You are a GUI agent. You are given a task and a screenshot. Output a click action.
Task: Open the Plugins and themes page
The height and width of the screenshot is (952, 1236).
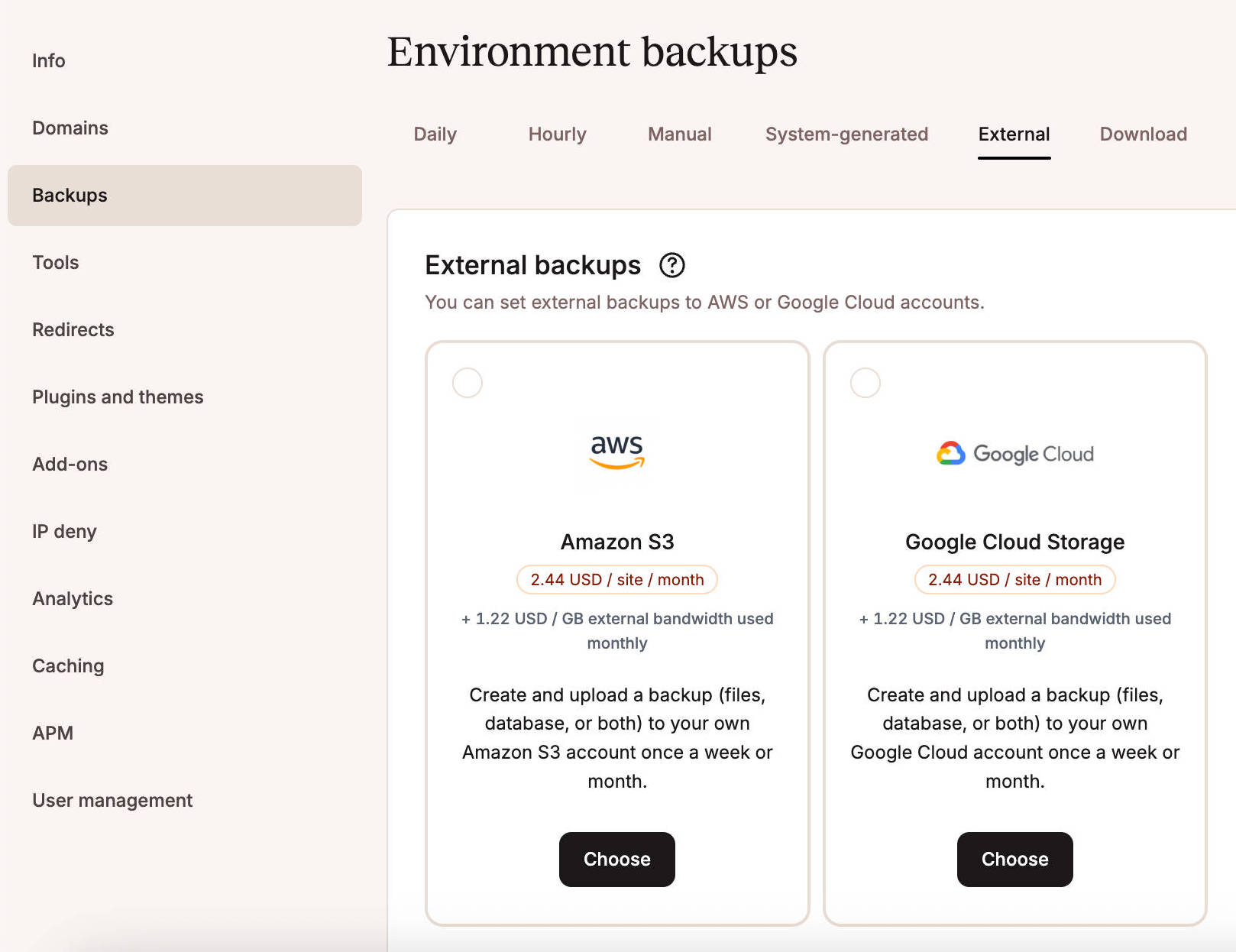click(118, 397)
